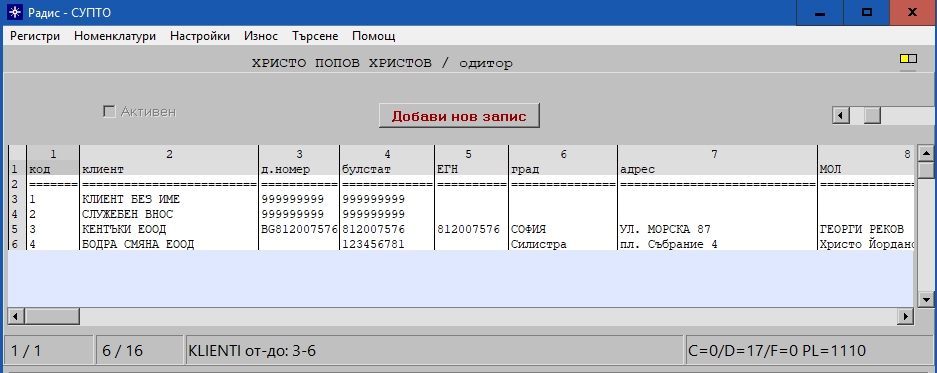Open the Номенклатури menu
The height and width of the screenshot is (373, 937).
(x=115, y=36)
